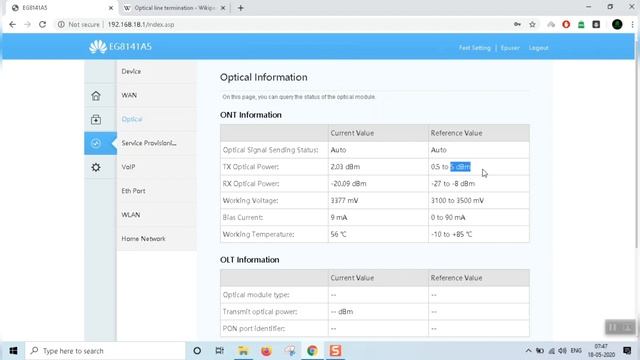640x360 pixels.
Task: Launch Firefox from the taskbar
Action: 266,351
